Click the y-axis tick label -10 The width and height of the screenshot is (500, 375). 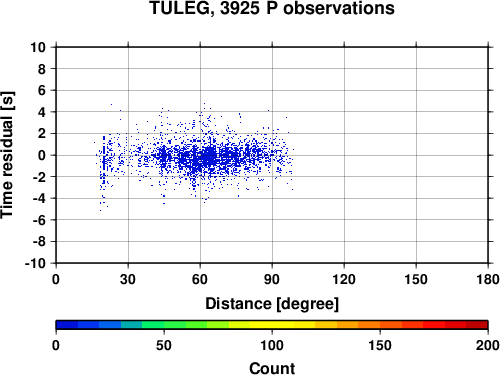[x=35, y=263]
